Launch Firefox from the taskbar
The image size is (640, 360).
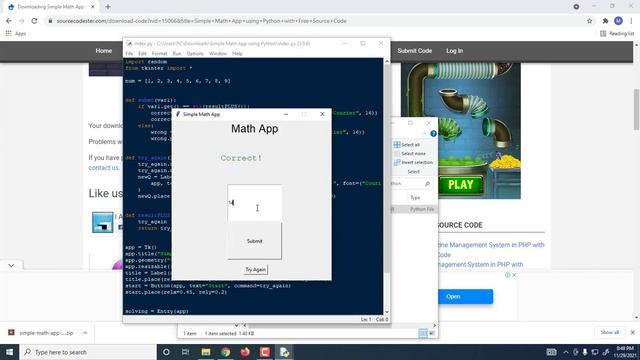(x=245, y=352)
